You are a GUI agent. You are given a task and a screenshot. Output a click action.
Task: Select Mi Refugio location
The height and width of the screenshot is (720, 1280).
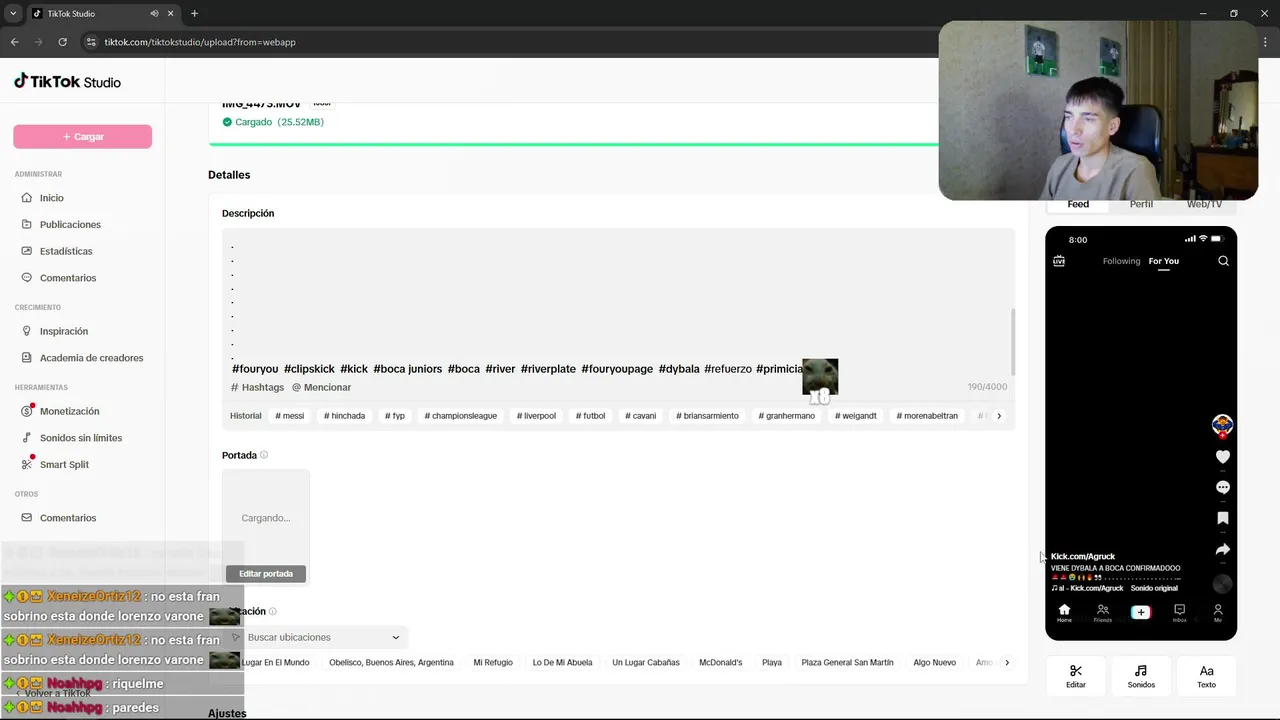pyautogui.click(x=493, y=663)
